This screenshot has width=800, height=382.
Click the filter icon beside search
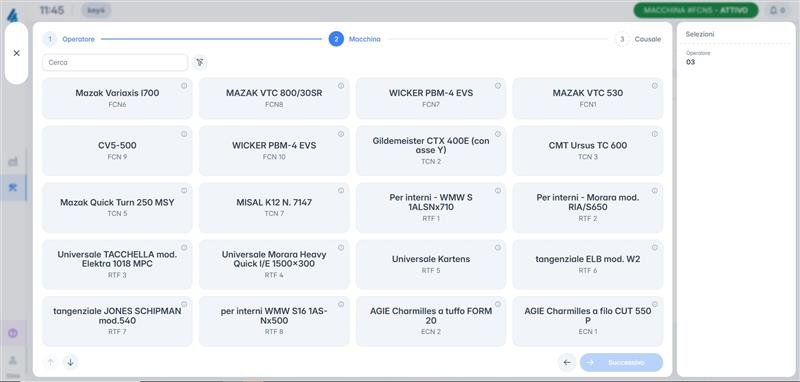pyautogui.click(x=199, y=62)
